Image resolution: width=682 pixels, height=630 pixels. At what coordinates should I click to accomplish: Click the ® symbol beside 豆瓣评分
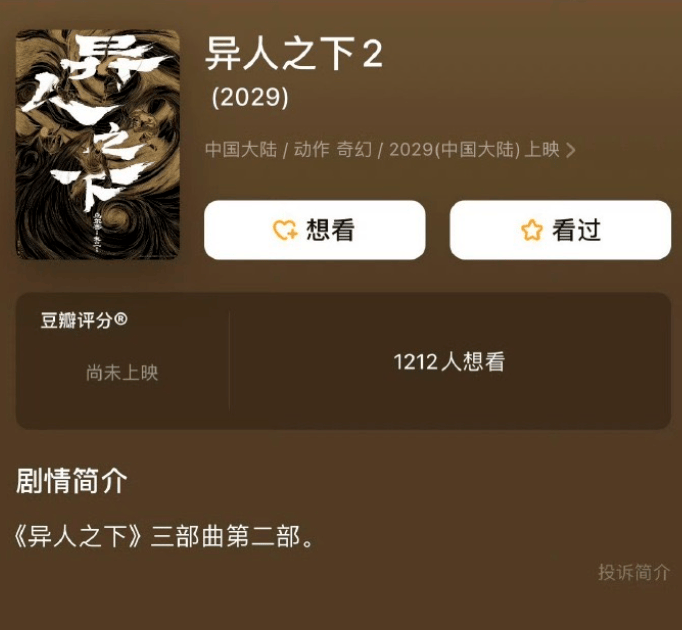121,320
